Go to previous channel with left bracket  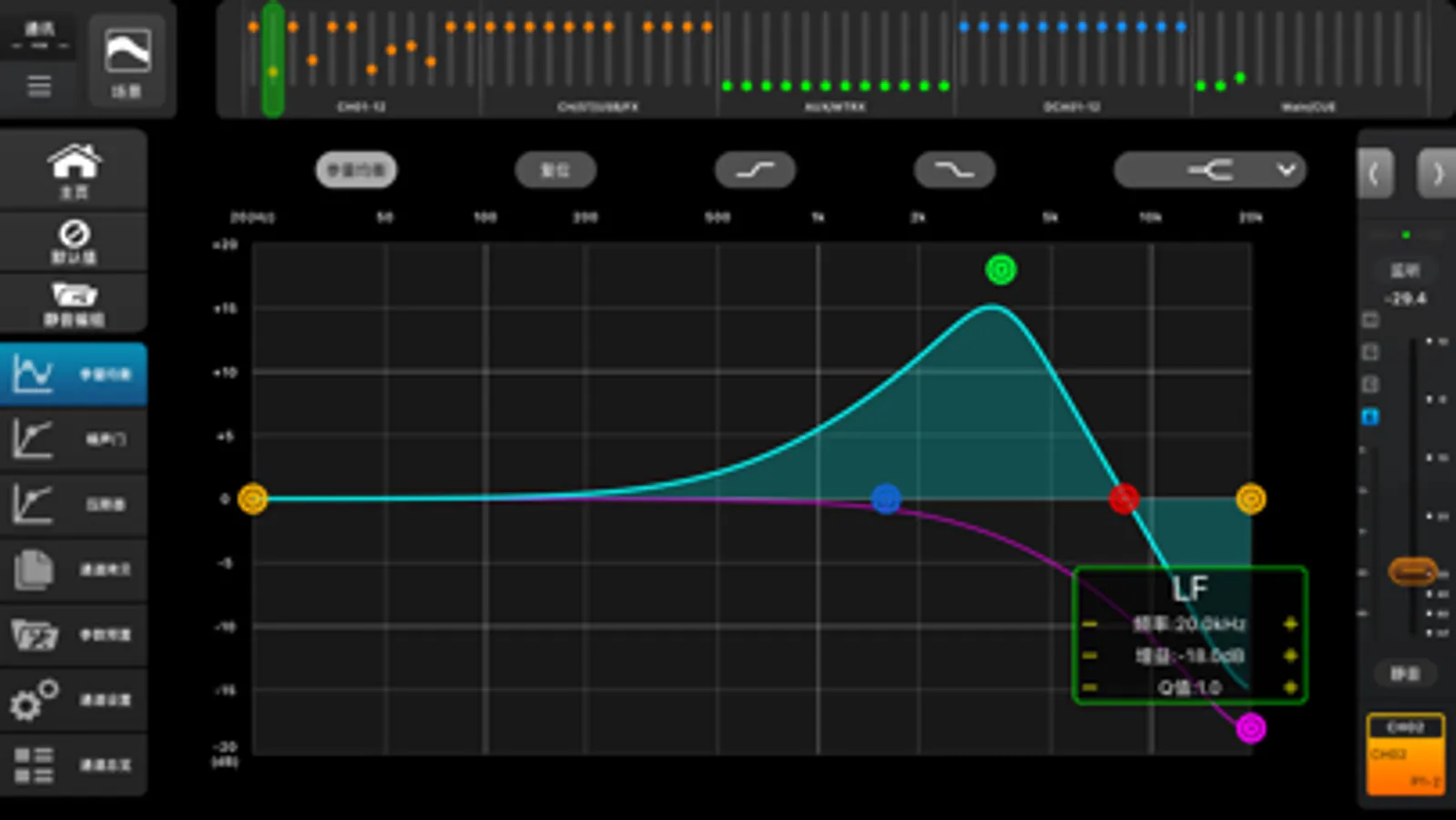pos(1374,172)
